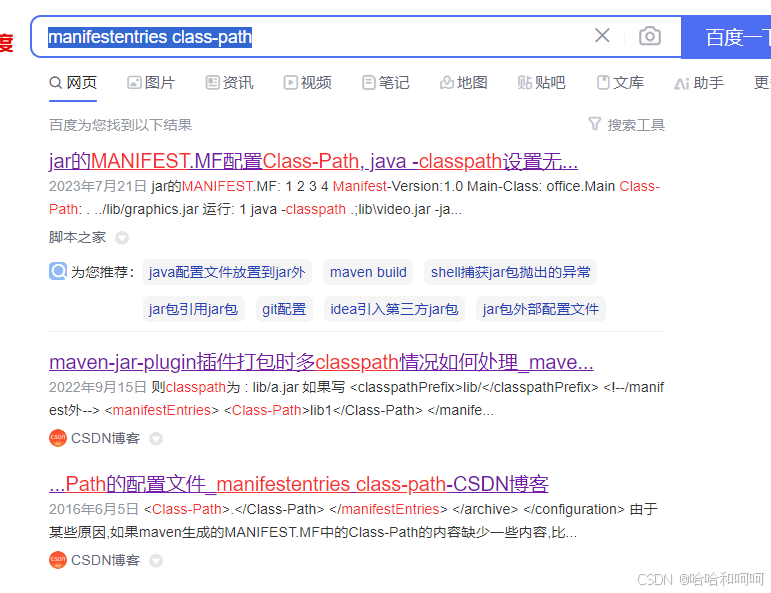Switch to the 文库 tab

tap(620, 83)
